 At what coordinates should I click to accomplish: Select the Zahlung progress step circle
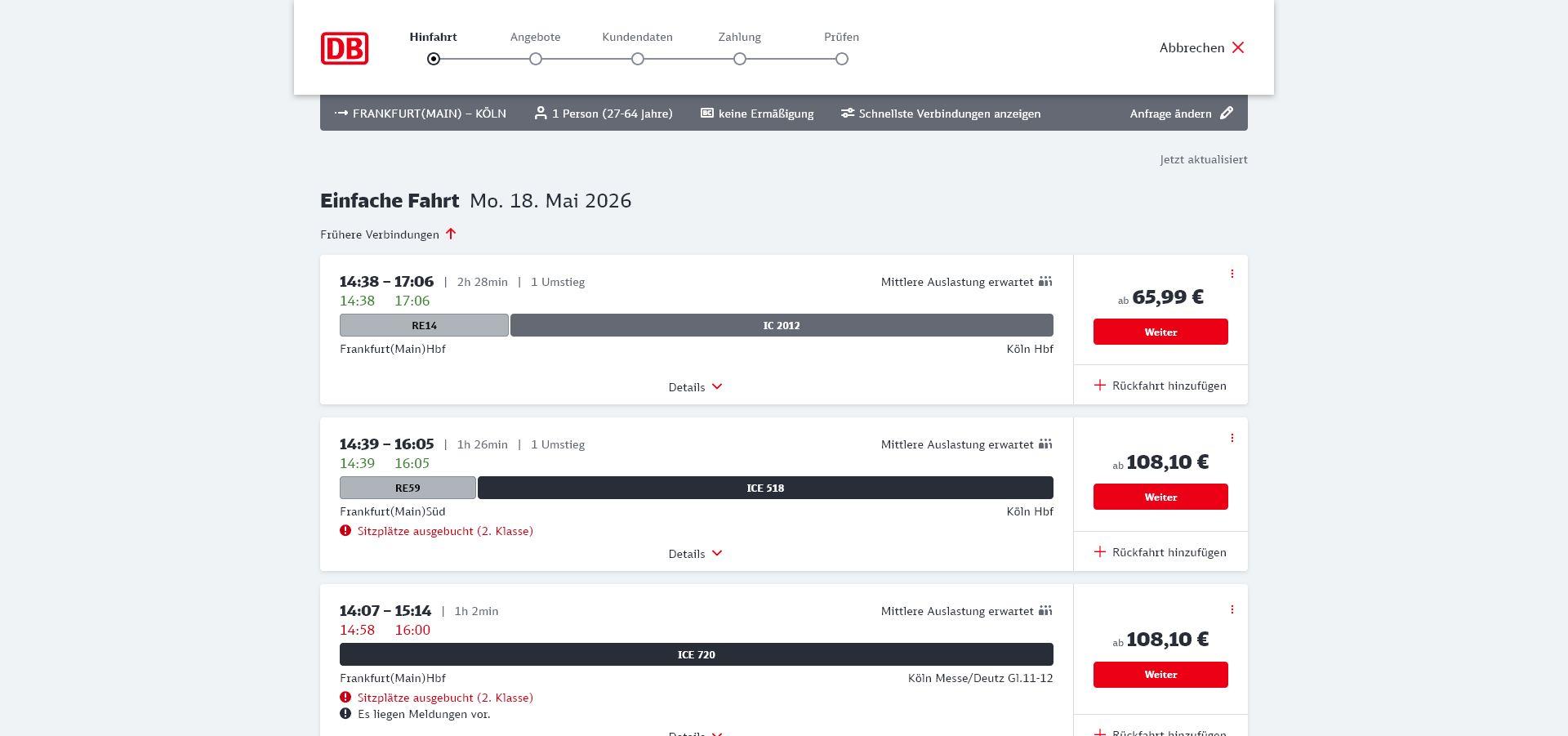(x=740, y=59)
